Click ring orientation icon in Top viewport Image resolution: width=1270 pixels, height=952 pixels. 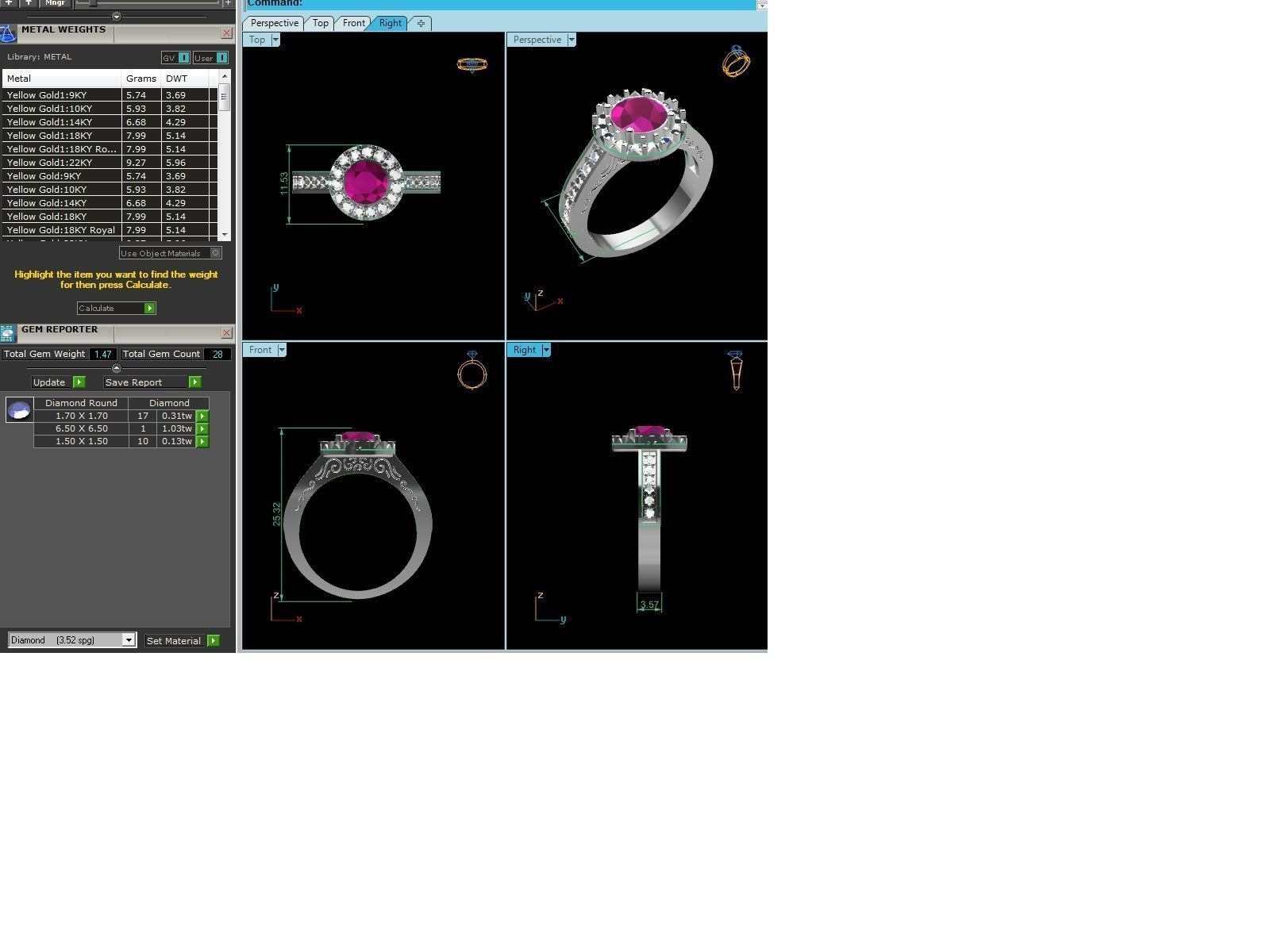[x=472, y=65]
